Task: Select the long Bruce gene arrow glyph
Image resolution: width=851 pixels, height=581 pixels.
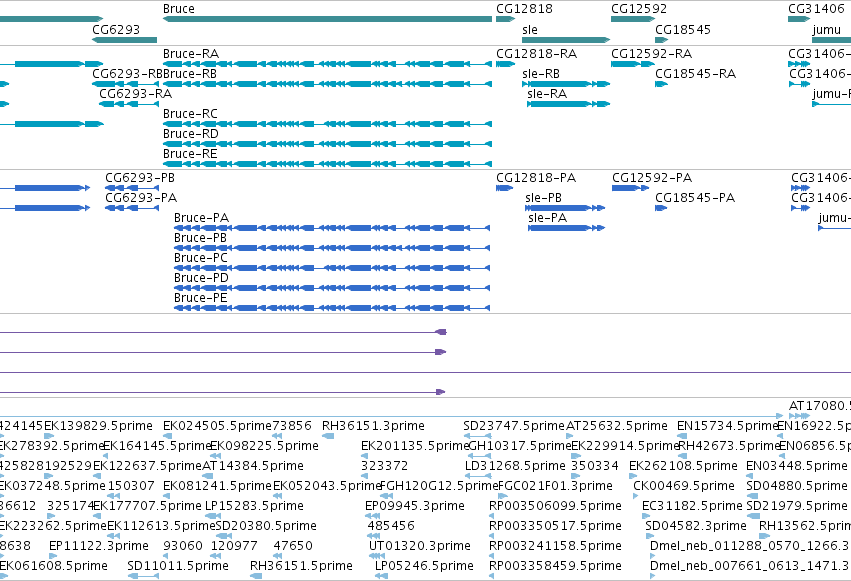Action: tap(327, 19)
